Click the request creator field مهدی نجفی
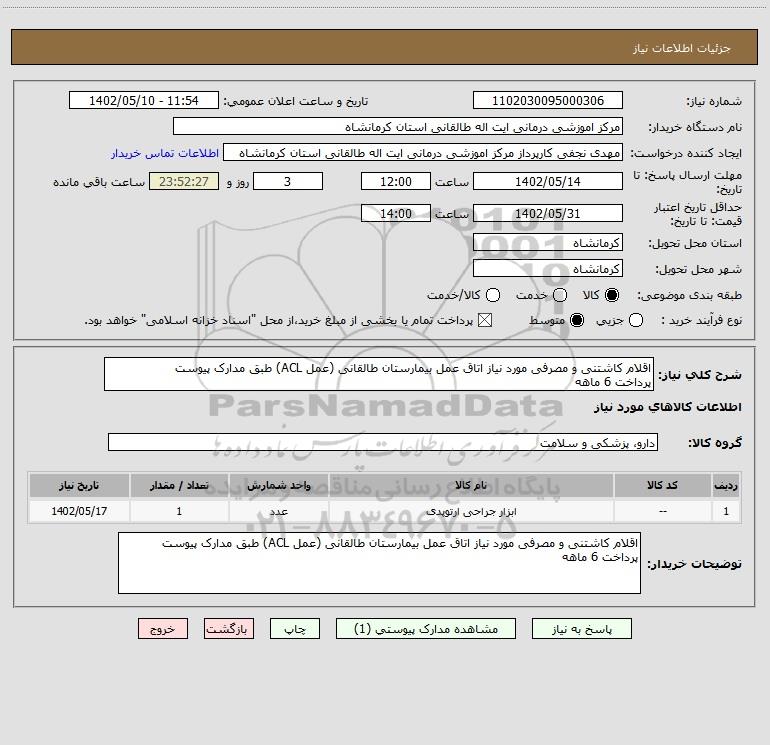This screenshot has width=770, height=745. (x=423, y=152)
